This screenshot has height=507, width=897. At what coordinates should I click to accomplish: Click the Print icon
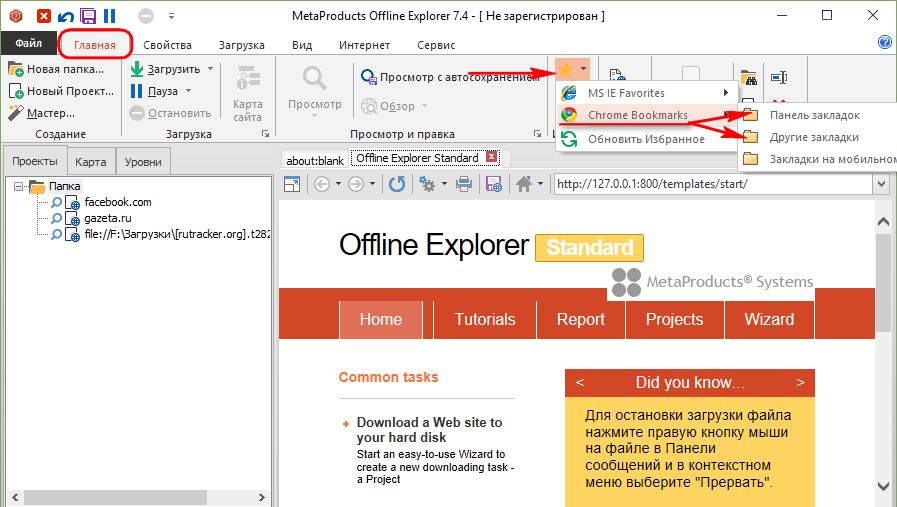(464, 184)
